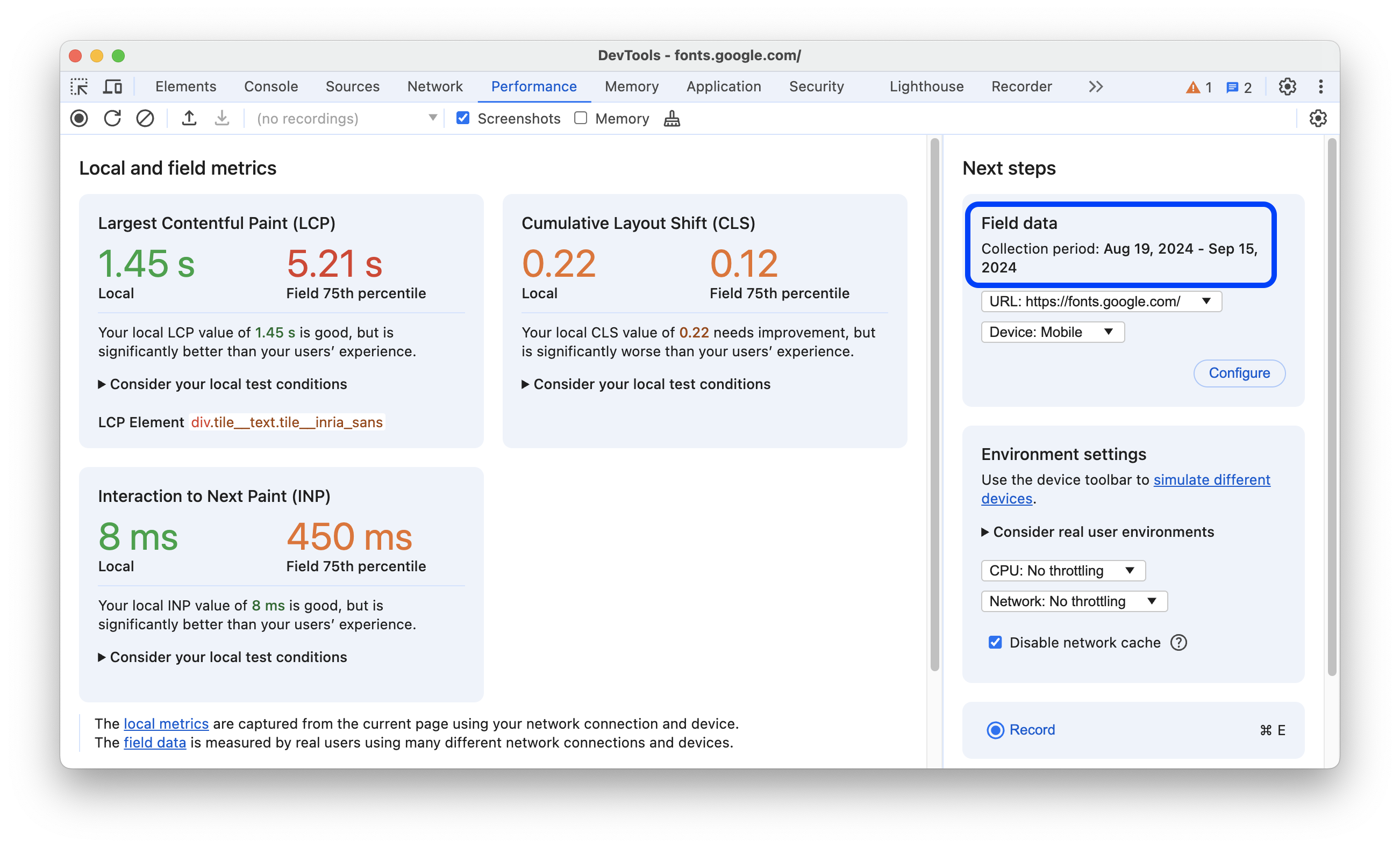Open the Device mobile dropdown

pyautogui.click(x=1051, y=332)
